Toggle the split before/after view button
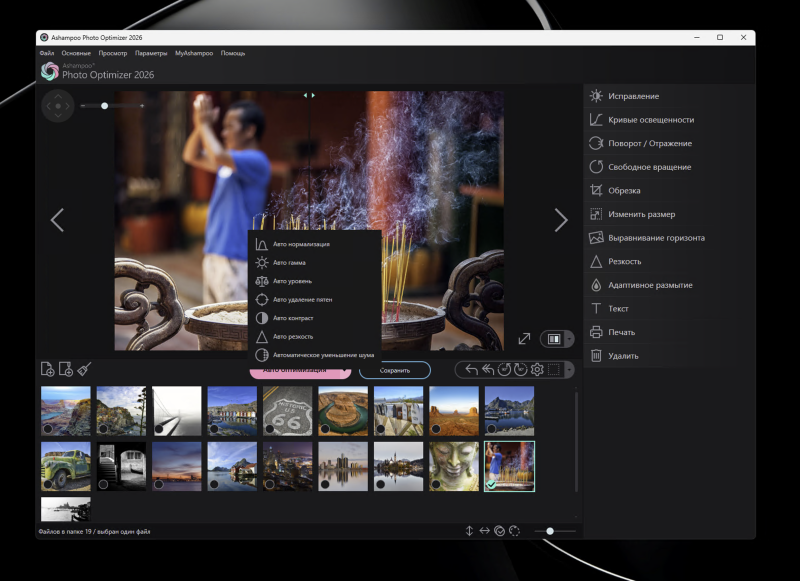Screen dimensions: 800x581 [x=554, y=339]
